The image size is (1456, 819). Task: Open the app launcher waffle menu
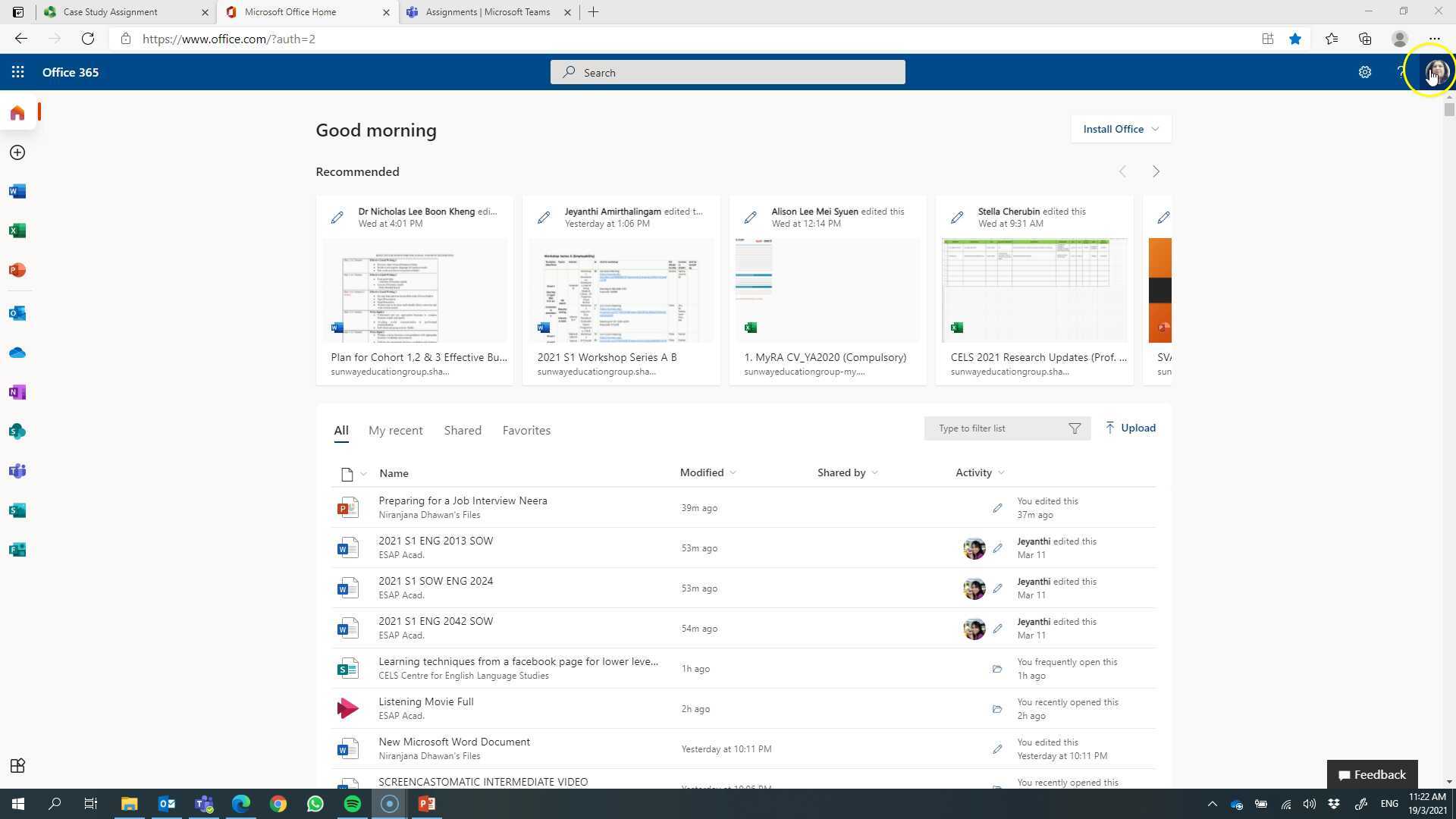coord(17,71)
